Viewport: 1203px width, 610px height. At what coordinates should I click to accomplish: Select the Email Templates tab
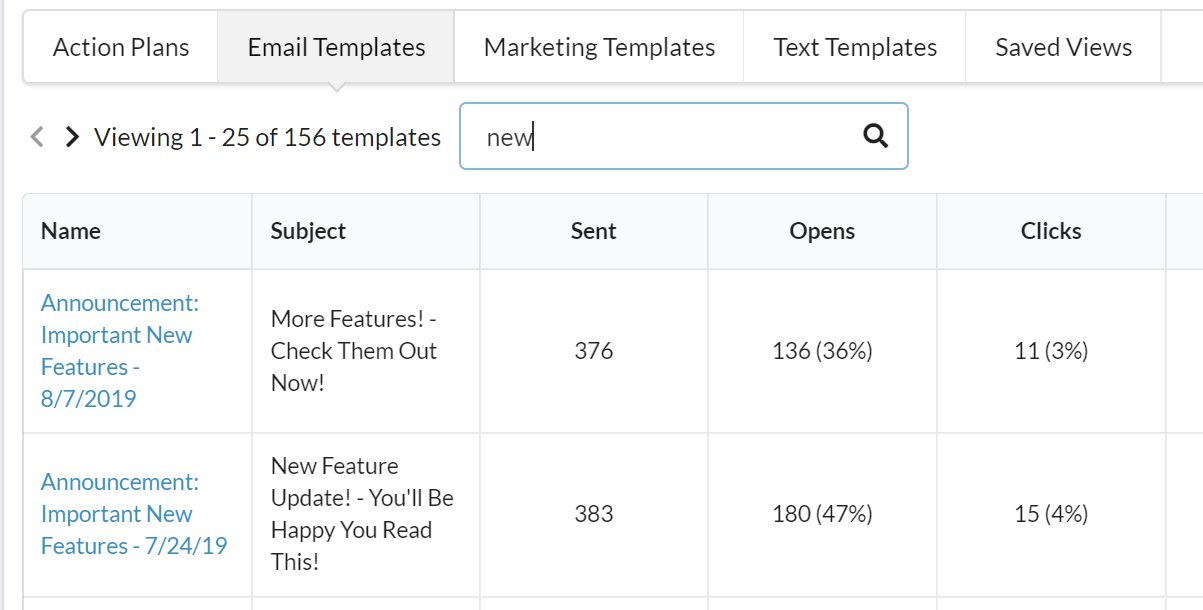tap(336, 47)
